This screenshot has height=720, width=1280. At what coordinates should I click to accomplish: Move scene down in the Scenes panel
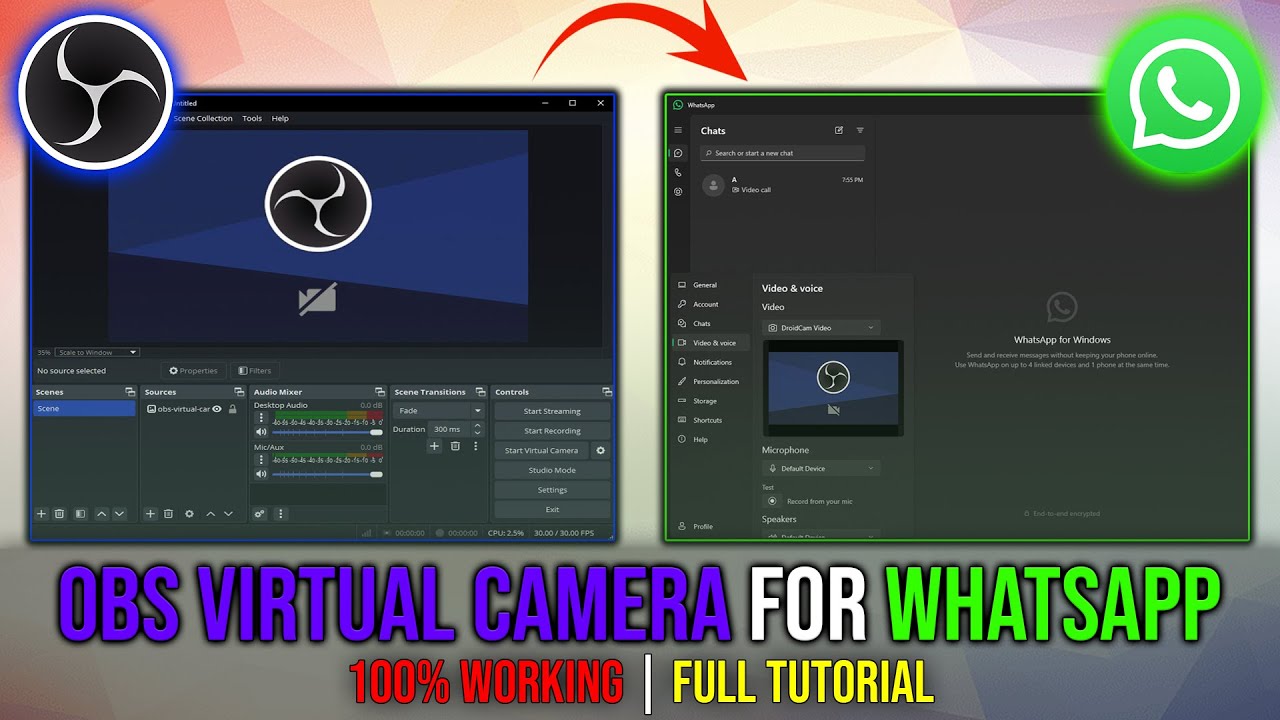(119, 513)
